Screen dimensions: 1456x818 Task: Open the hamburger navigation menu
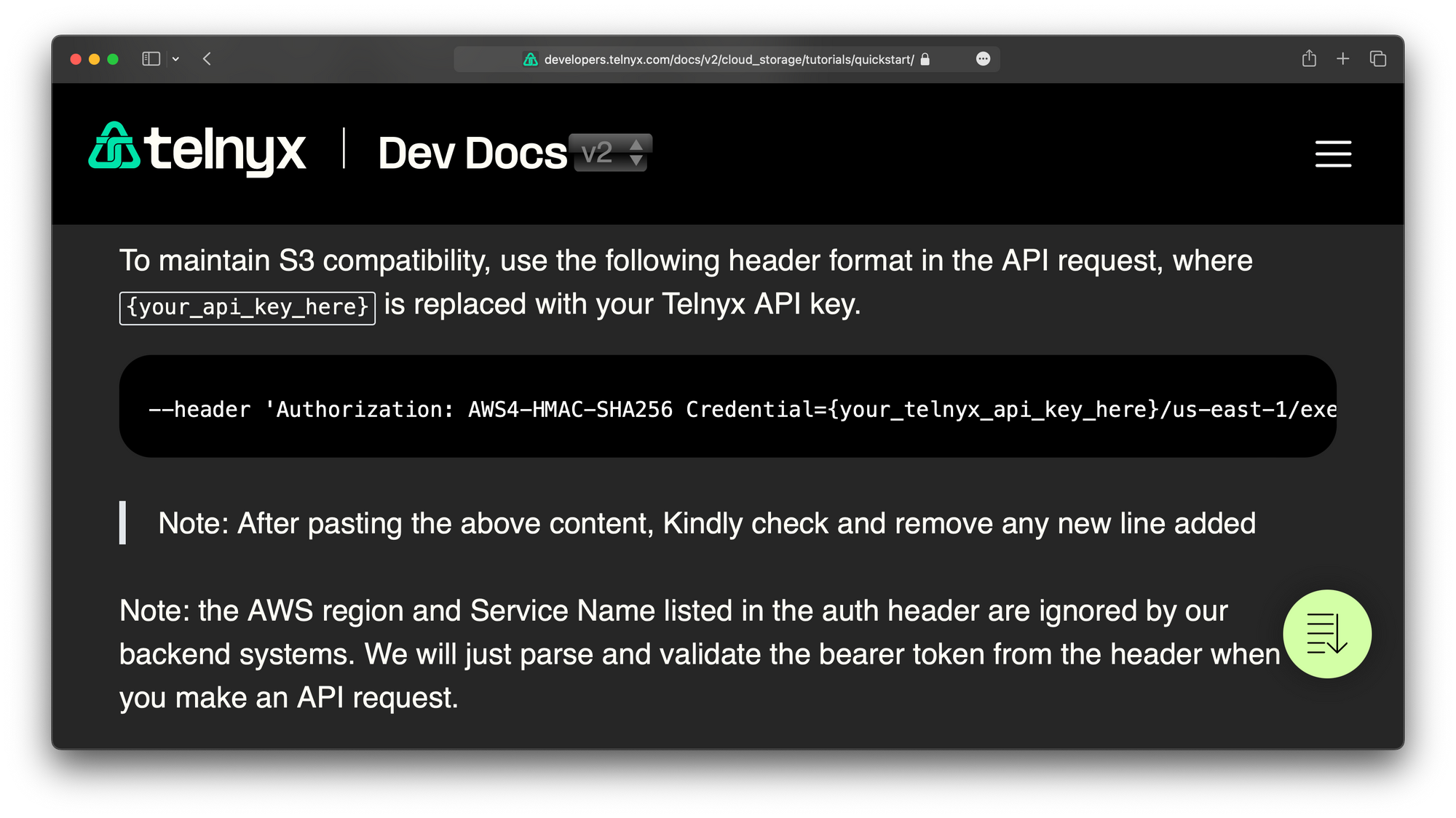[1333, 155]
